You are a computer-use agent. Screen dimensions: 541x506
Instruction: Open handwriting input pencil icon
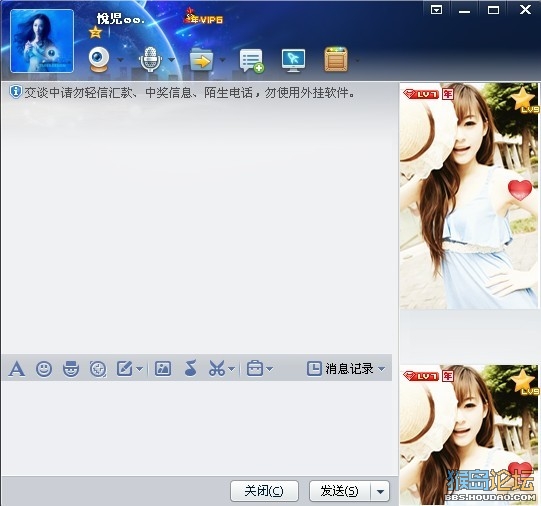coord(125,369)
